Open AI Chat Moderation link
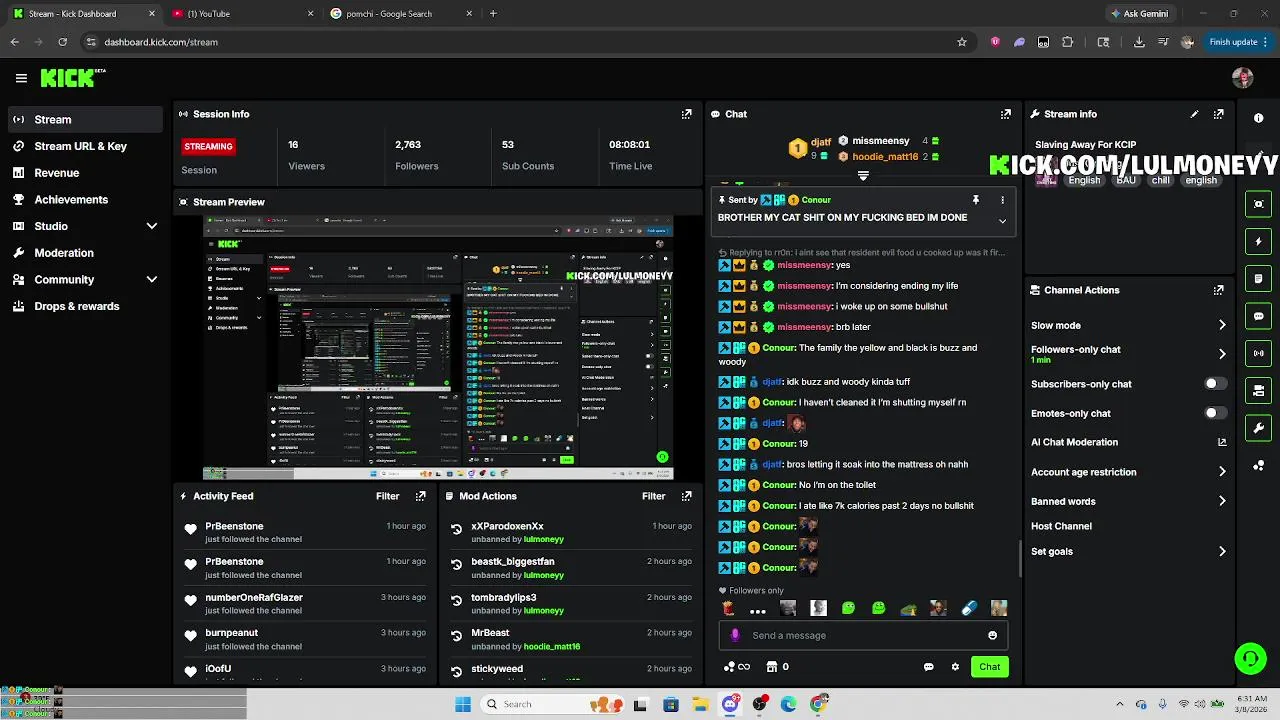This screenshot has width=1280, height=720. (x=1129, y=442)
